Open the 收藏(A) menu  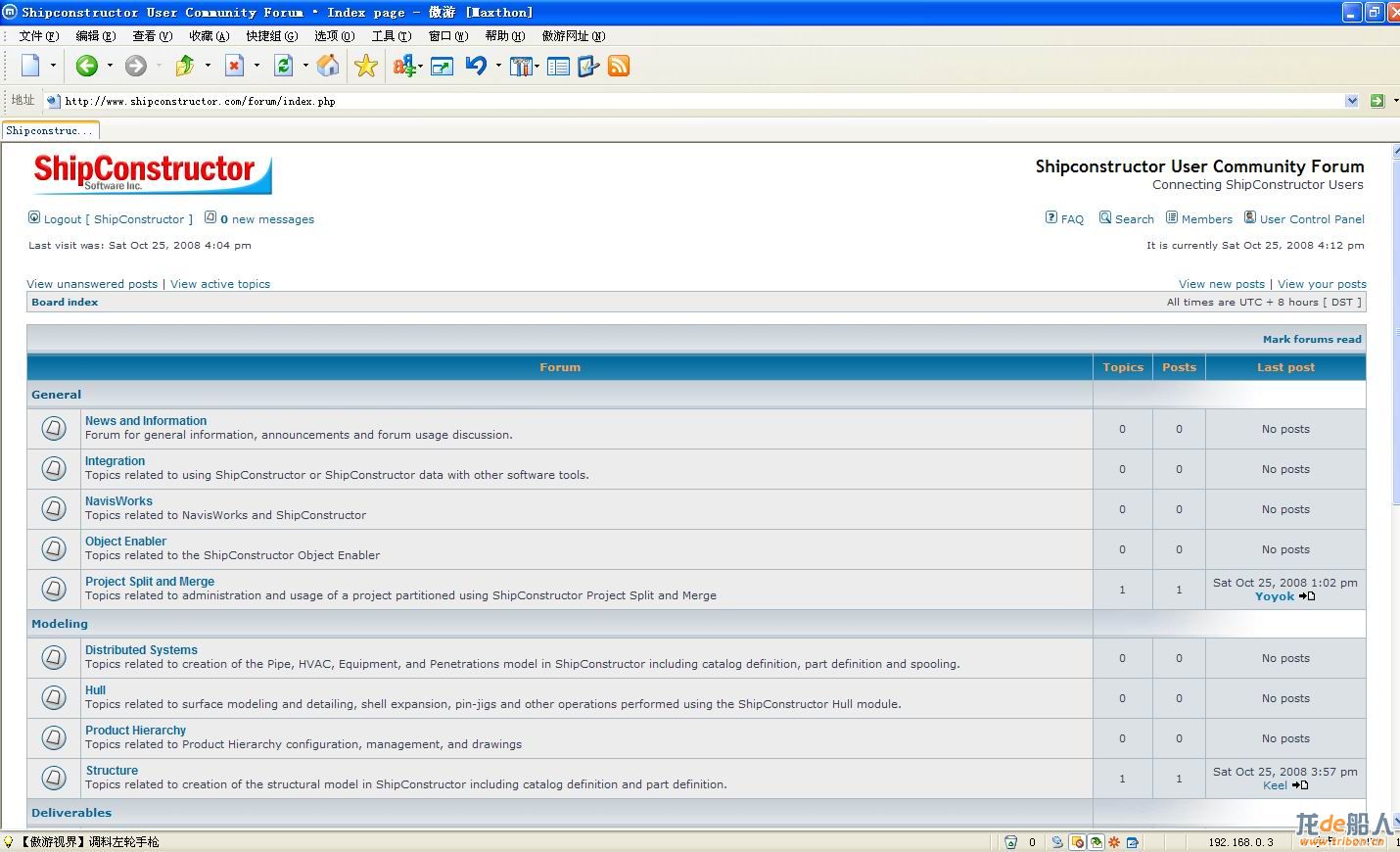[x=210, y=36]
